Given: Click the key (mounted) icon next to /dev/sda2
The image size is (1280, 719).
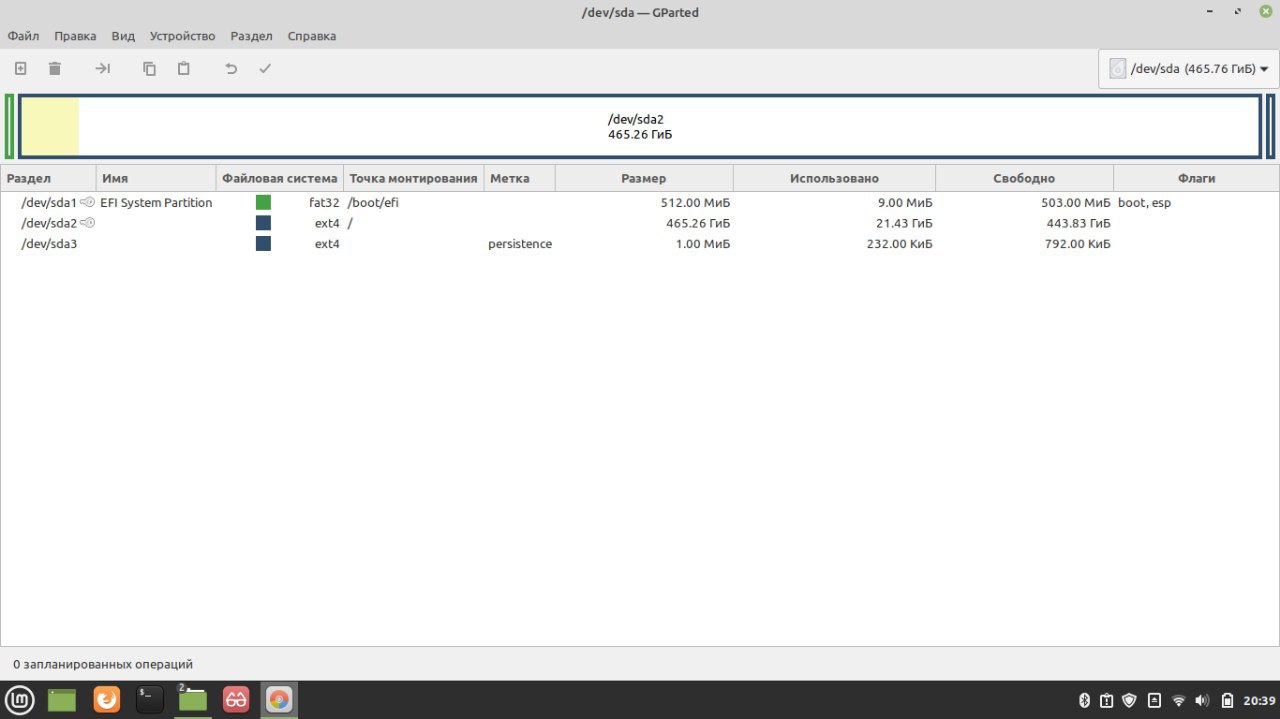Looking at the screenshot, I should pyautogui.click(x=87, y=223).
